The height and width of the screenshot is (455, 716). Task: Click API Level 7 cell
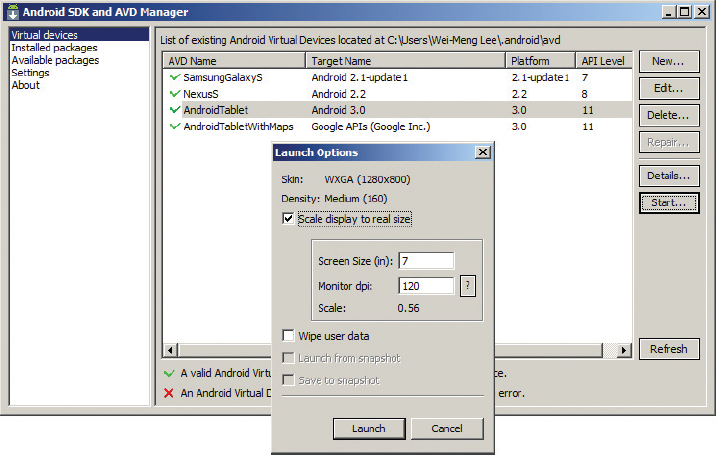[x=585, y=77]
